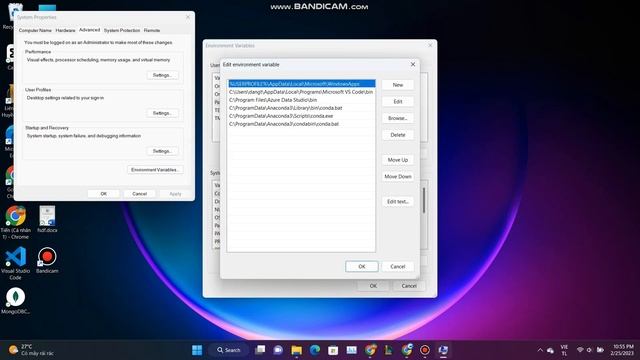Open the Remote tab
Viewport: 640px width, 360px height.
[152, 30]
